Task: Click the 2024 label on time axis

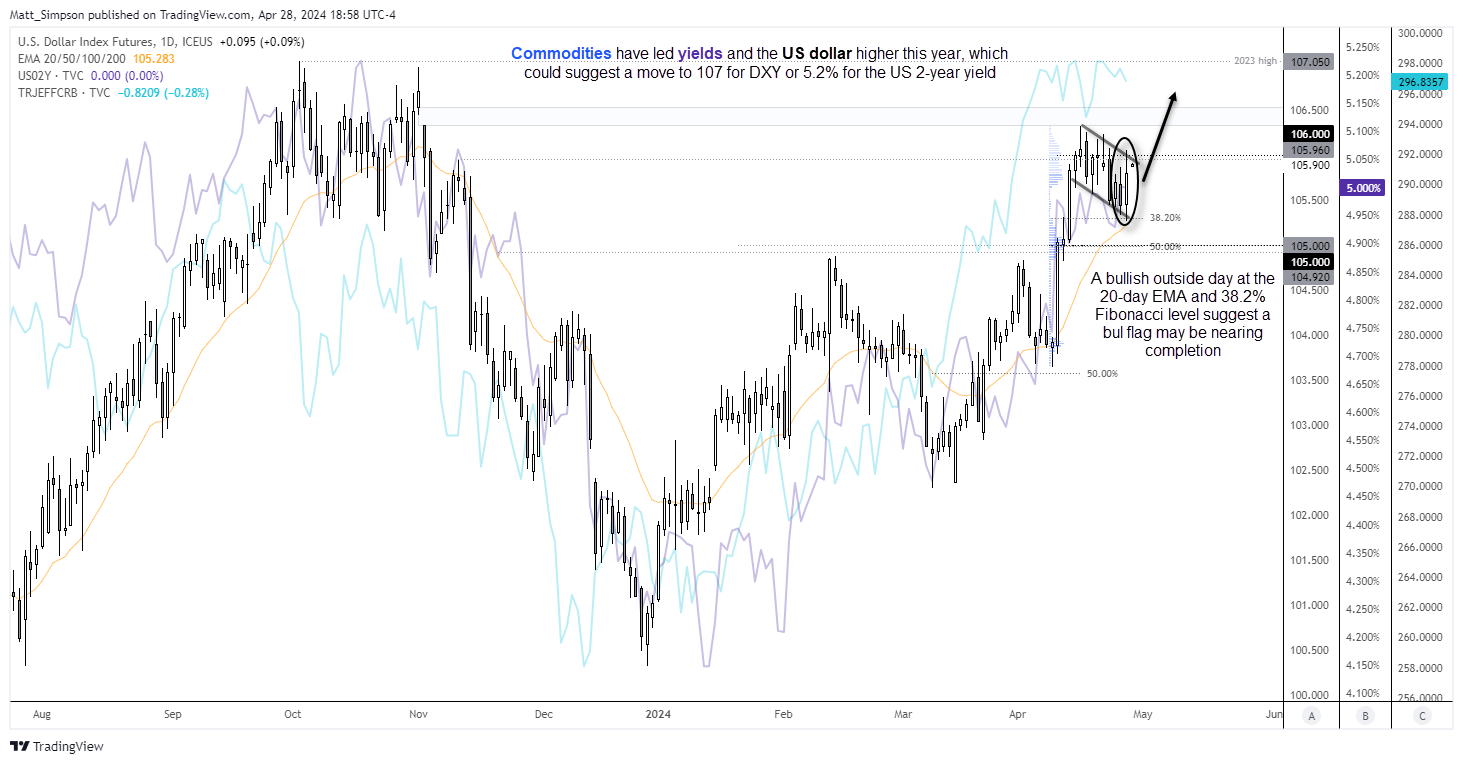Action: coord(658,715)
